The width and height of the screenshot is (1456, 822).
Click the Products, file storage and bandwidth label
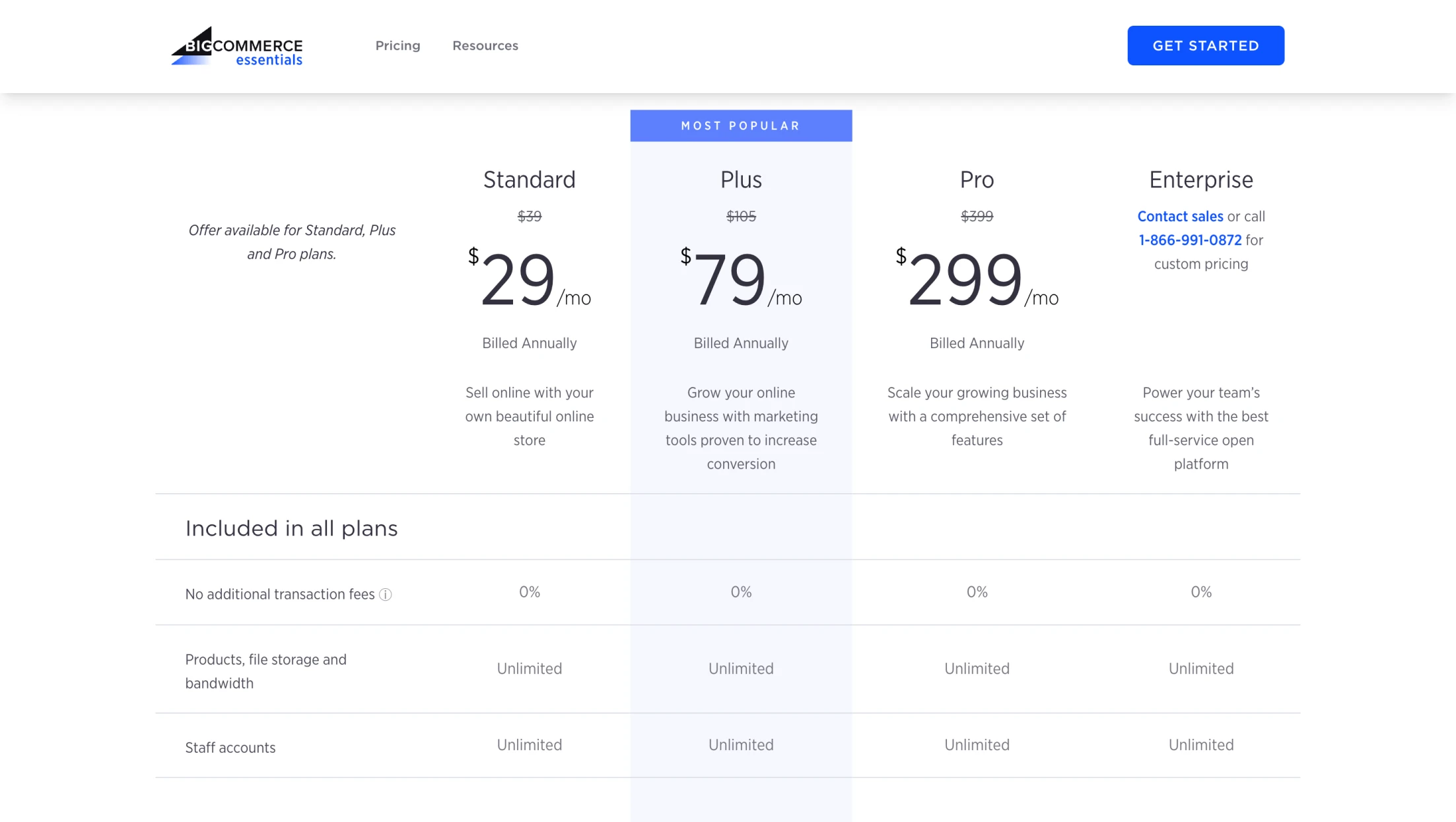click(266, 671)
